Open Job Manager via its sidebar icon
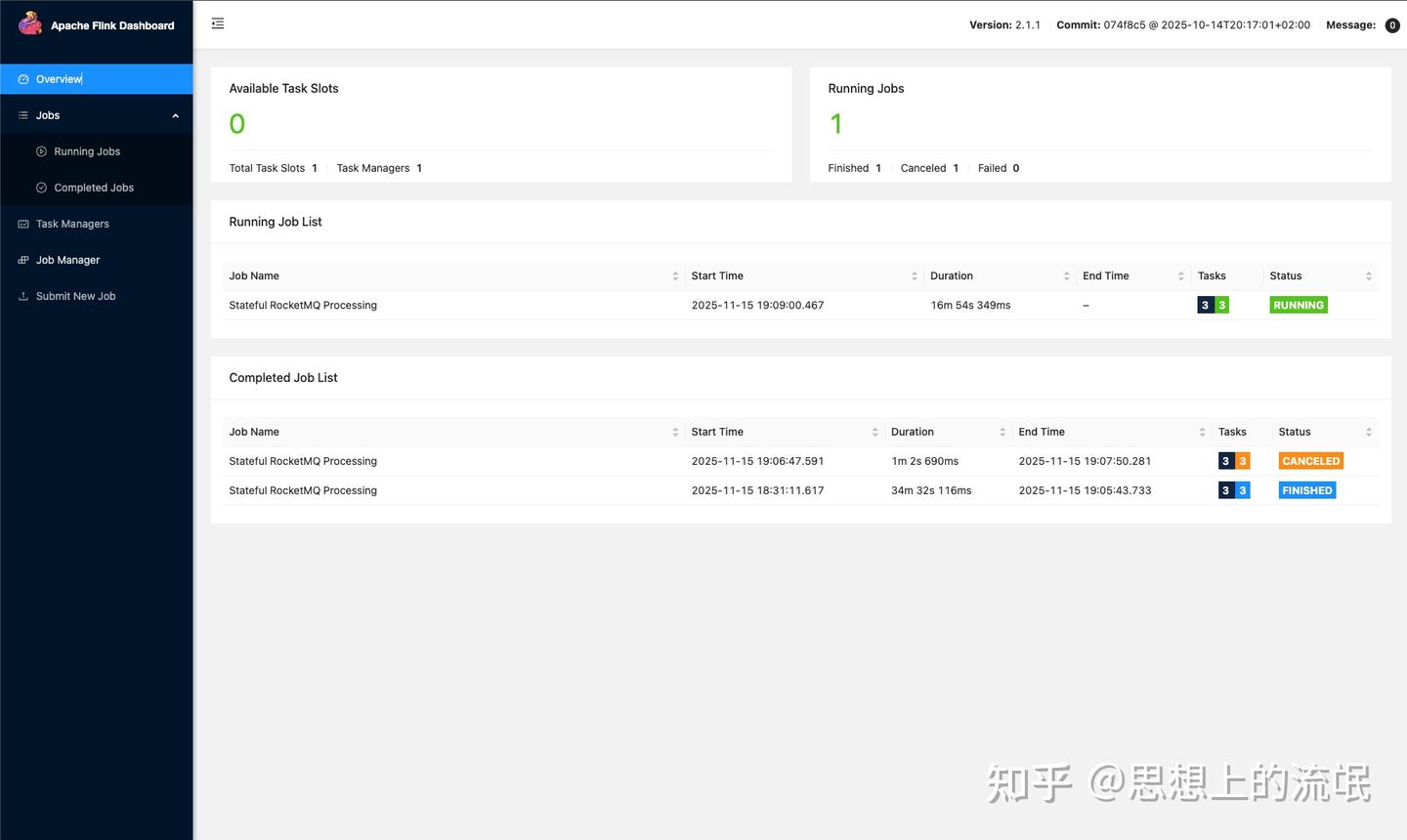Screen dimensions: 1407x840 point(21,260)
